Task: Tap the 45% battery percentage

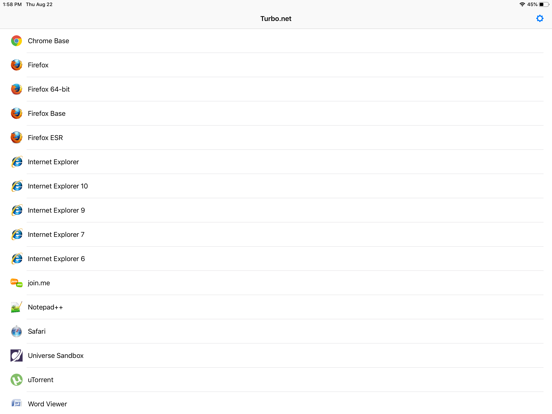Action: pyautogui.click(x=532, y=4)
